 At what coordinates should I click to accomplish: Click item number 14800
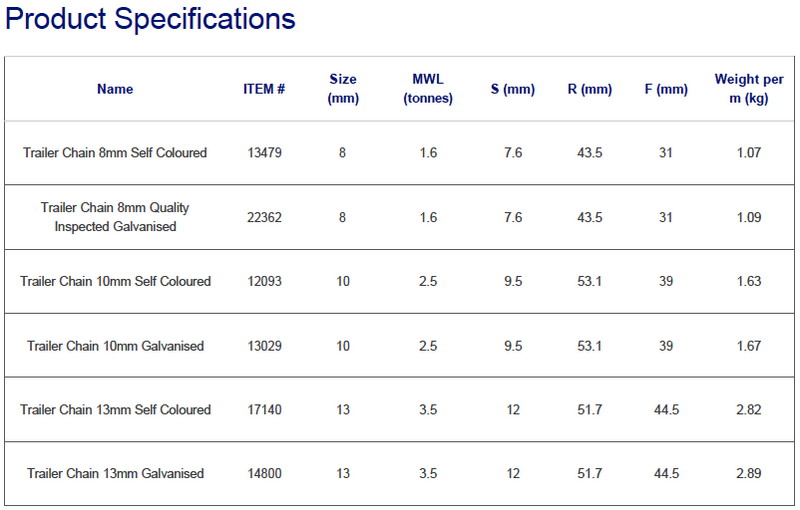[x=264, y=473]
